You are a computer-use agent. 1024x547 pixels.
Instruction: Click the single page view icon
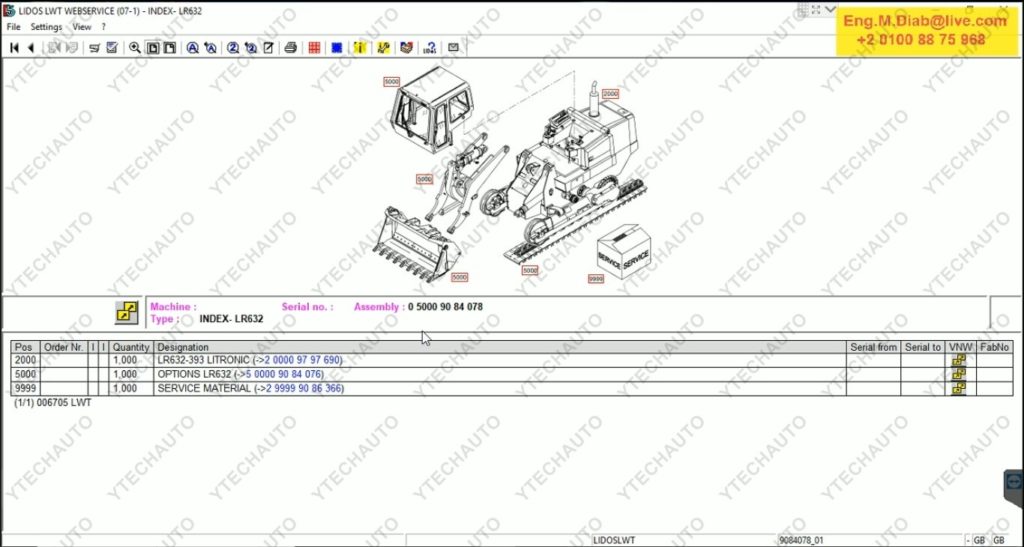(153, 48)
